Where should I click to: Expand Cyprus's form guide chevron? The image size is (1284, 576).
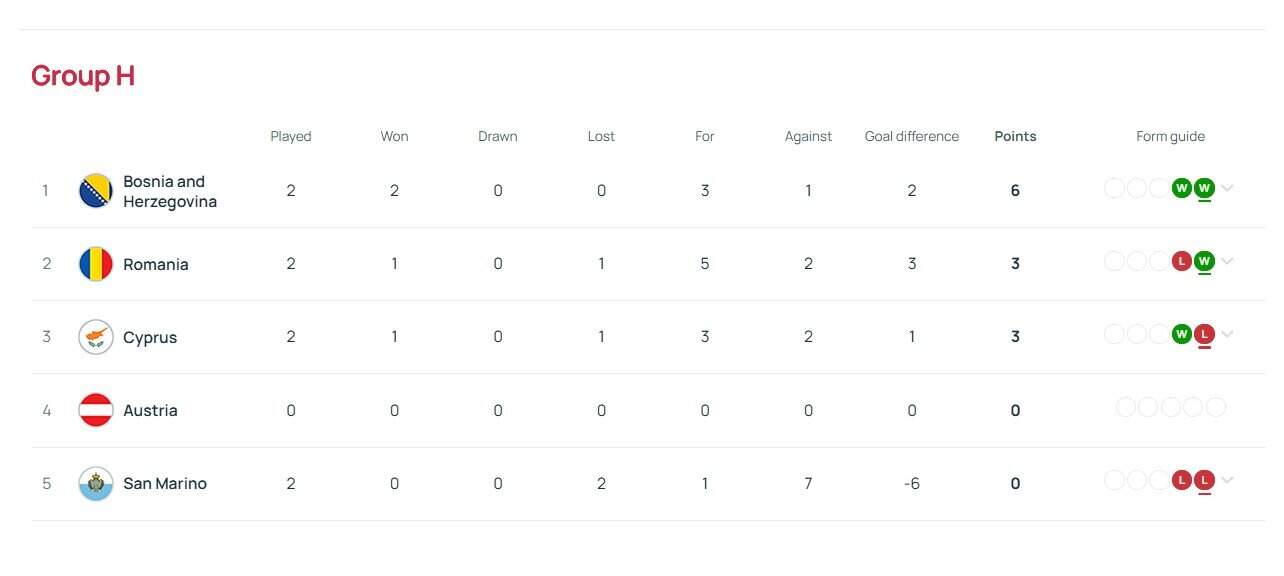(x=1228, y=334)
